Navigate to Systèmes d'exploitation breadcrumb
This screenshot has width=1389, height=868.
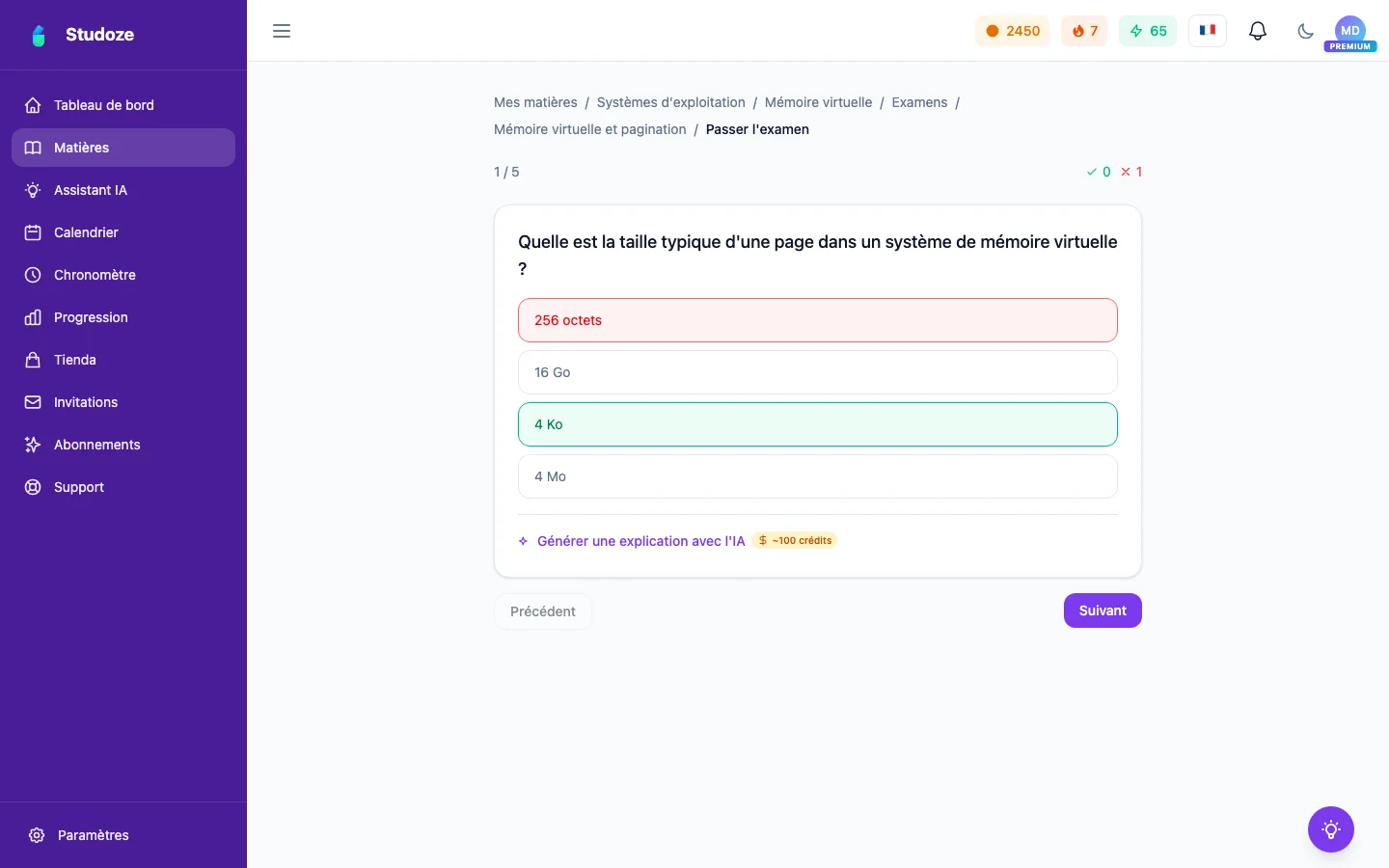pyautogui.click(x=671, y=102)
